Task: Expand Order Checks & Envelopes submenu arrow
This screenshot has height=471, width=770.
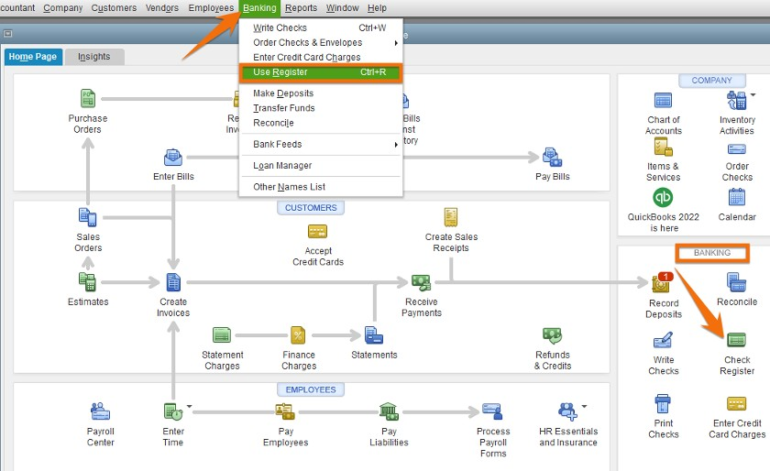Action: click(396, 43)
